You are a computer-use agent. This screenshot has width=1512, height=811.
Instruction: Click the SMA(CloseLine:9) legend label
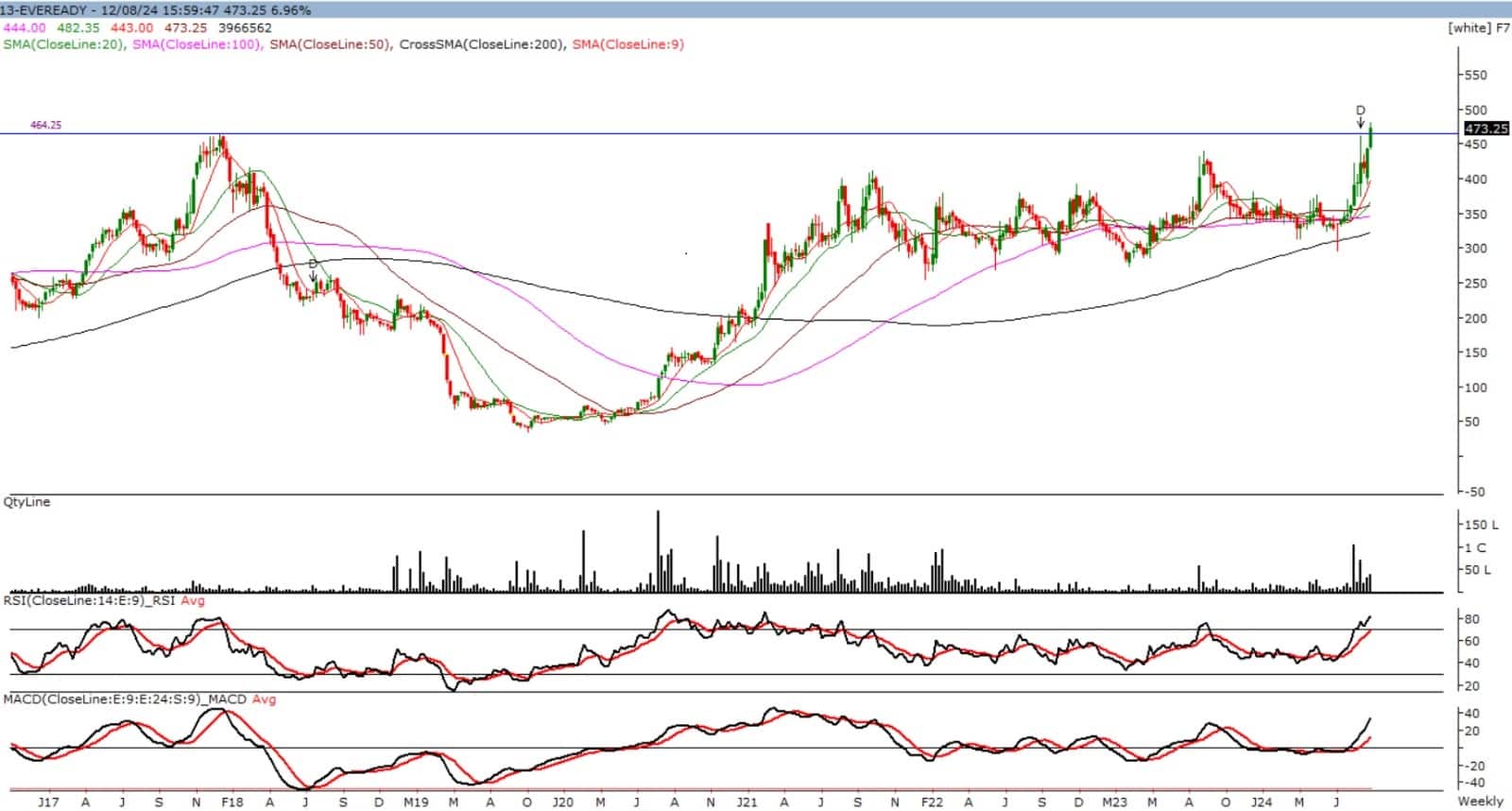(627, 44)
